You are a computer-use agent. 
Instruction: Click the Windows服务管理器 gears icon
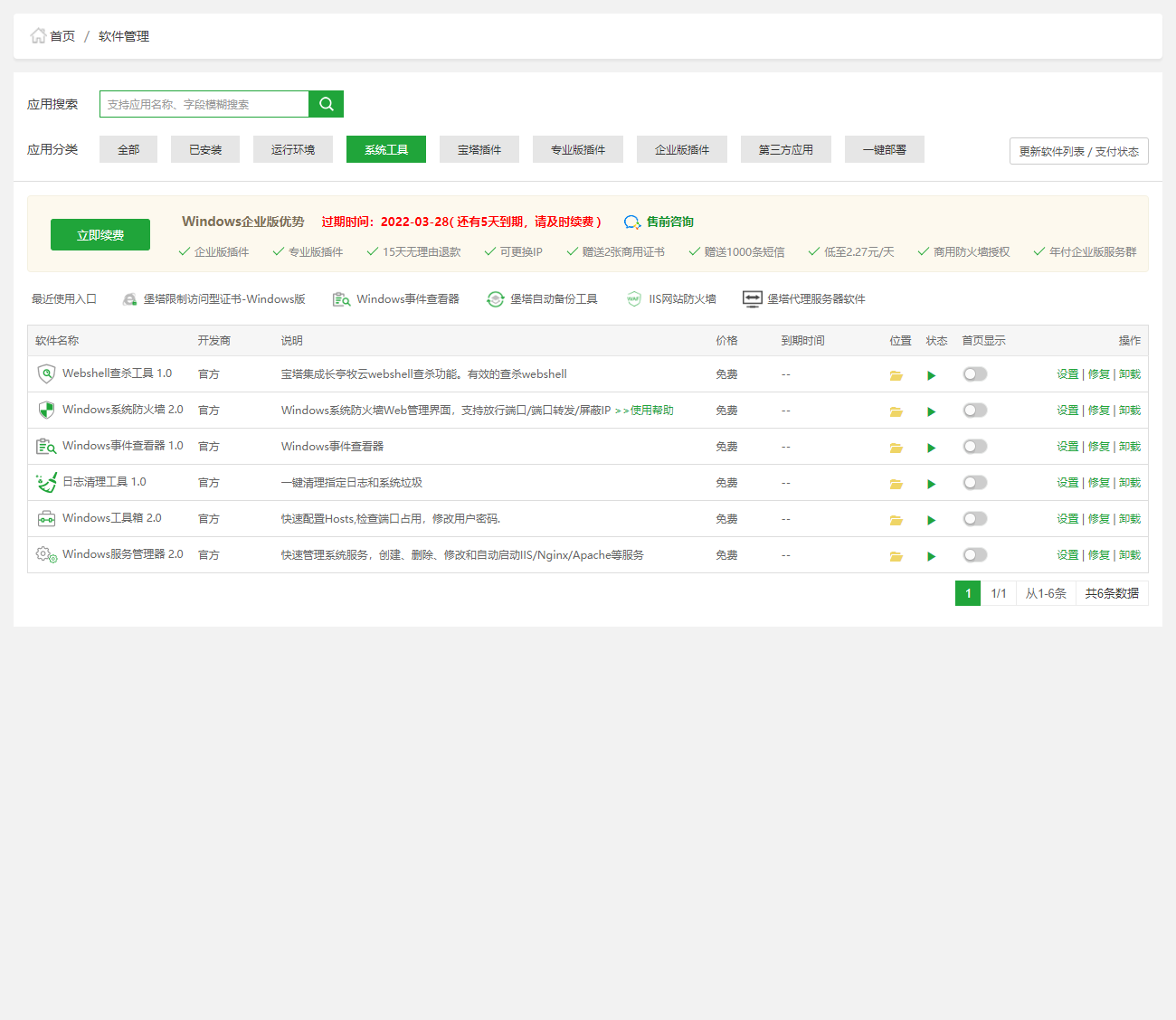pyautogui.click(x=46, y=554)
